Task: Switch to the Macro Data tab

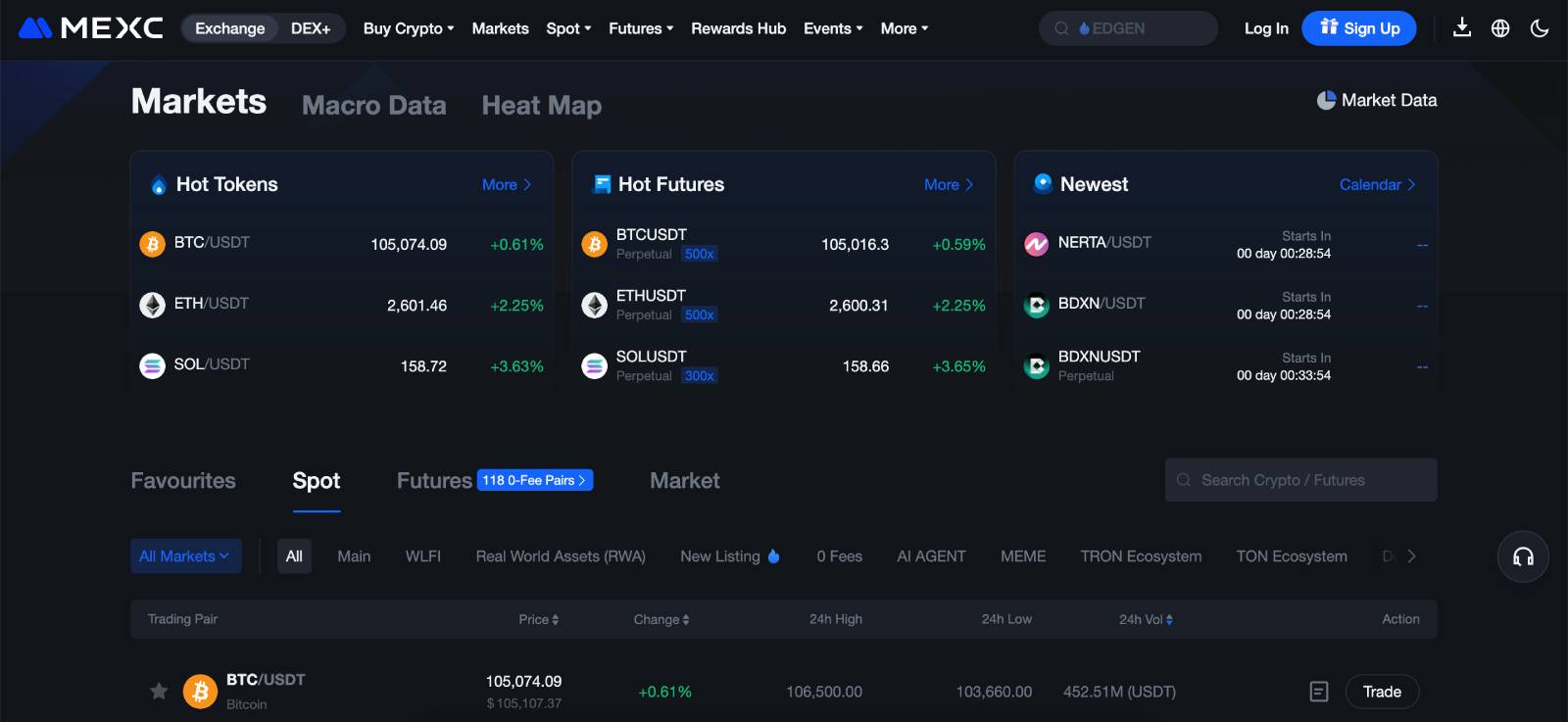Action: click(x=374, y=105)
